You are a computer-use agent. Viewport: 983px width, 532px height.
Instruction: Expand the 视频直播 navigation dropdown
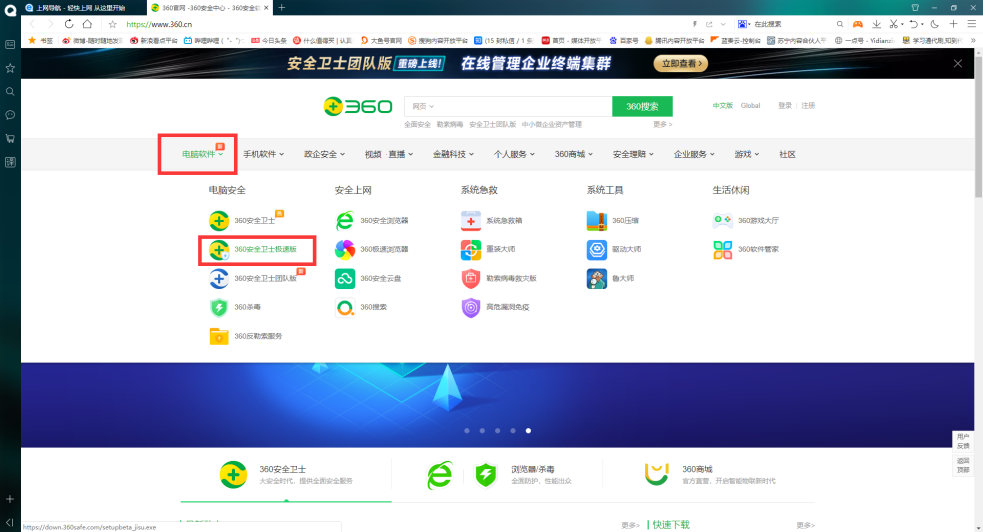tap(389, 154)
